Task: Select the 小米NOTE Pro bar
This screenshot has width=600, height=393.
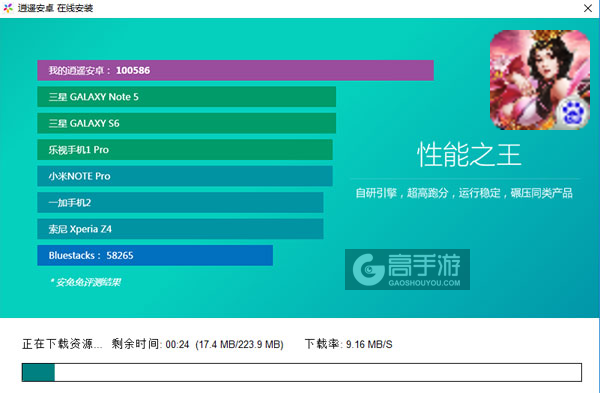Action: pyautogui.click(x=185, y=176)
